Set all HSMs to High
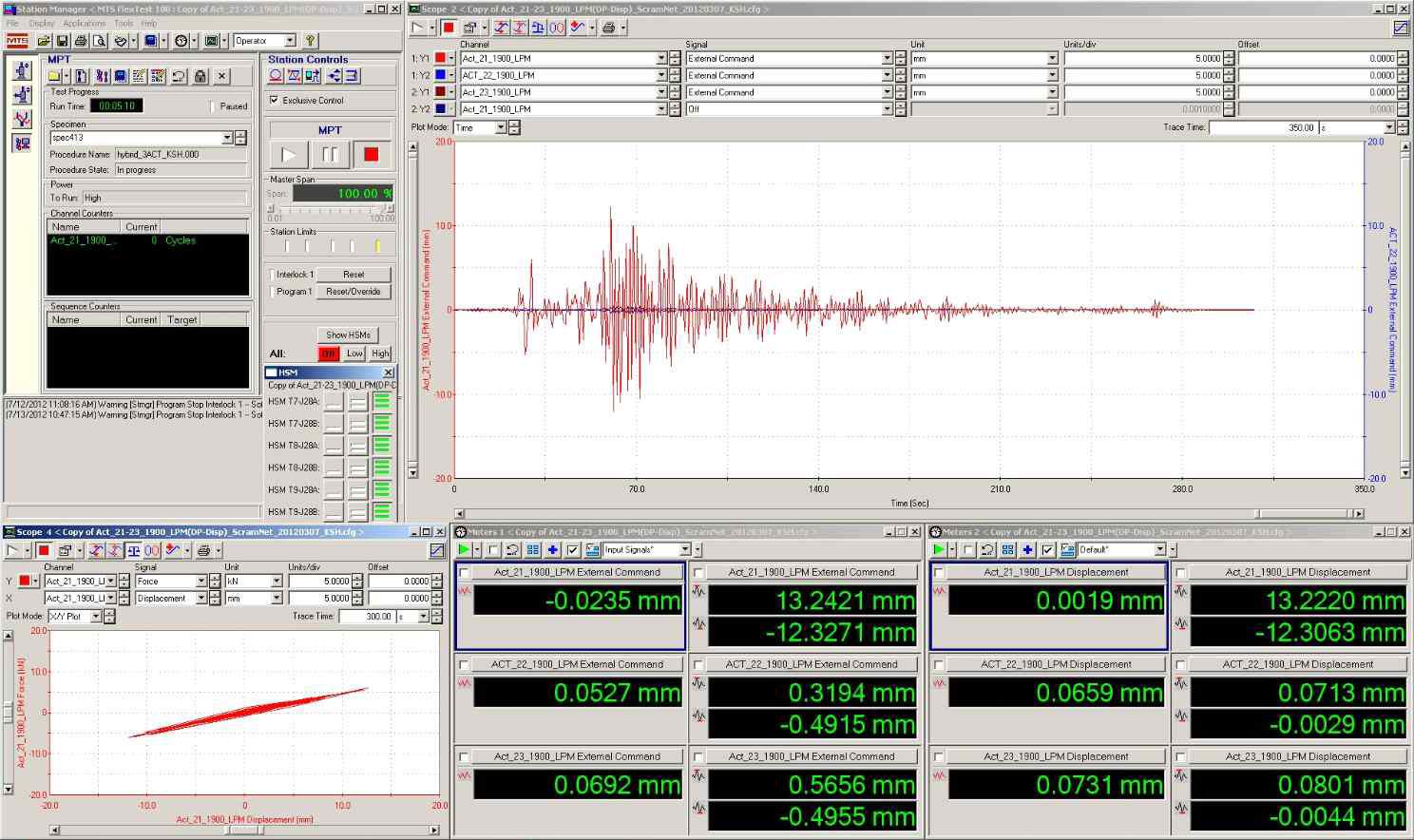The image size is (1414, 840). 380,353
